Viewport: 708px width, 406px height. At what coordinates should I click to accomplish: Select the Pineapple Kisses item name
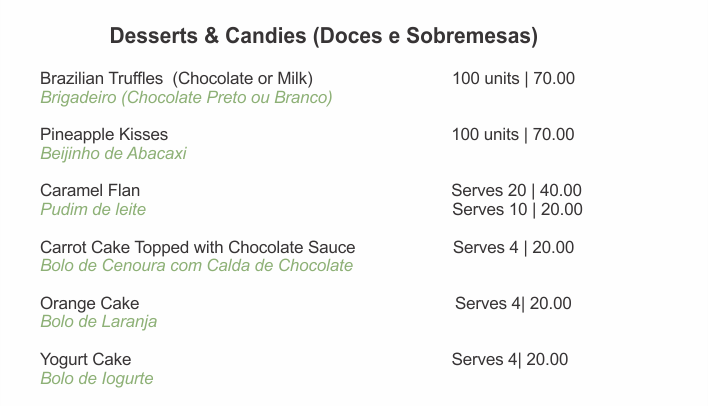tap(104, 134)
